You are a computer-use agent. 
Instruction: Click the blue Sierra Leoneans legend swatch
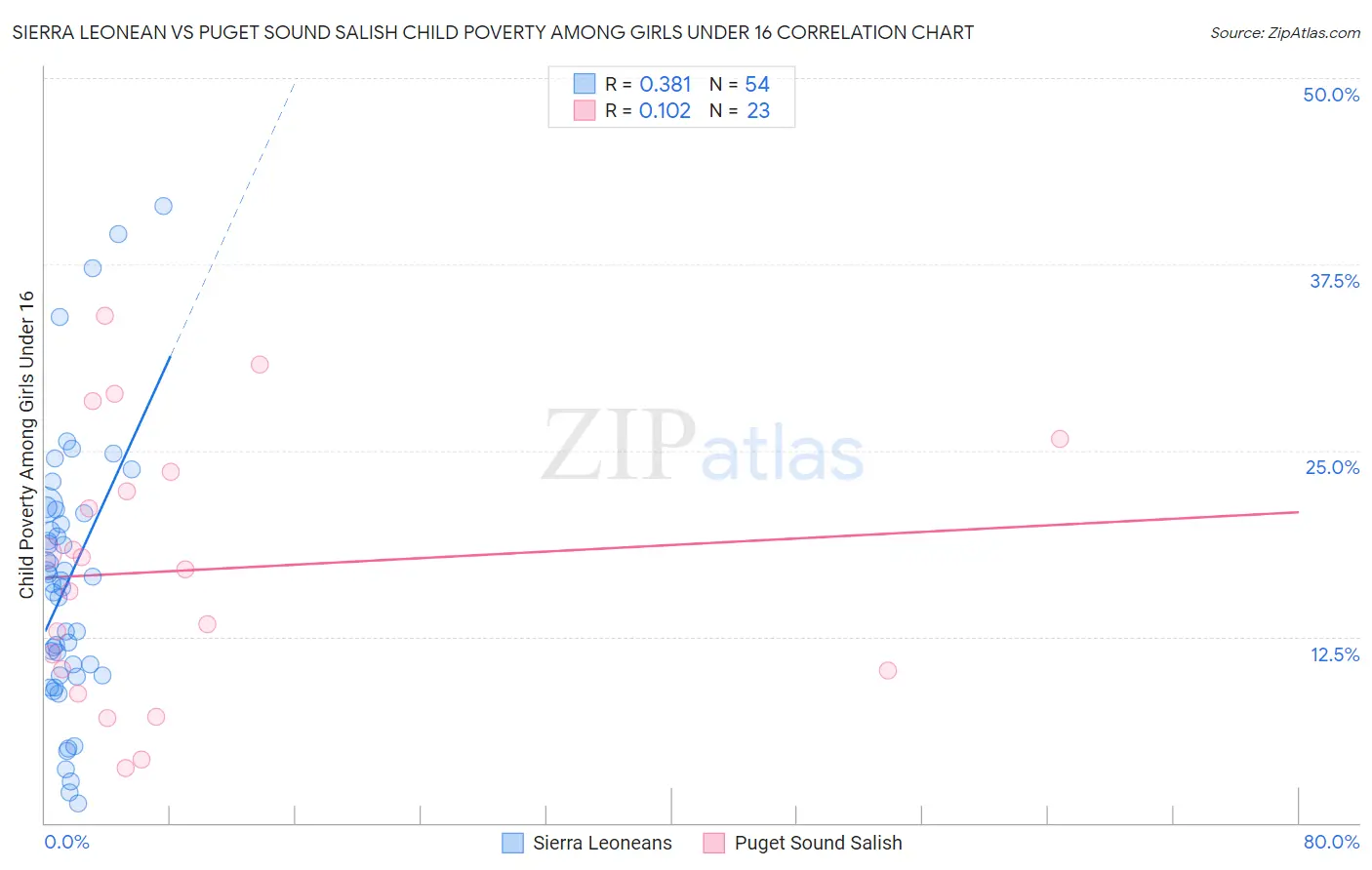point(512,843)
